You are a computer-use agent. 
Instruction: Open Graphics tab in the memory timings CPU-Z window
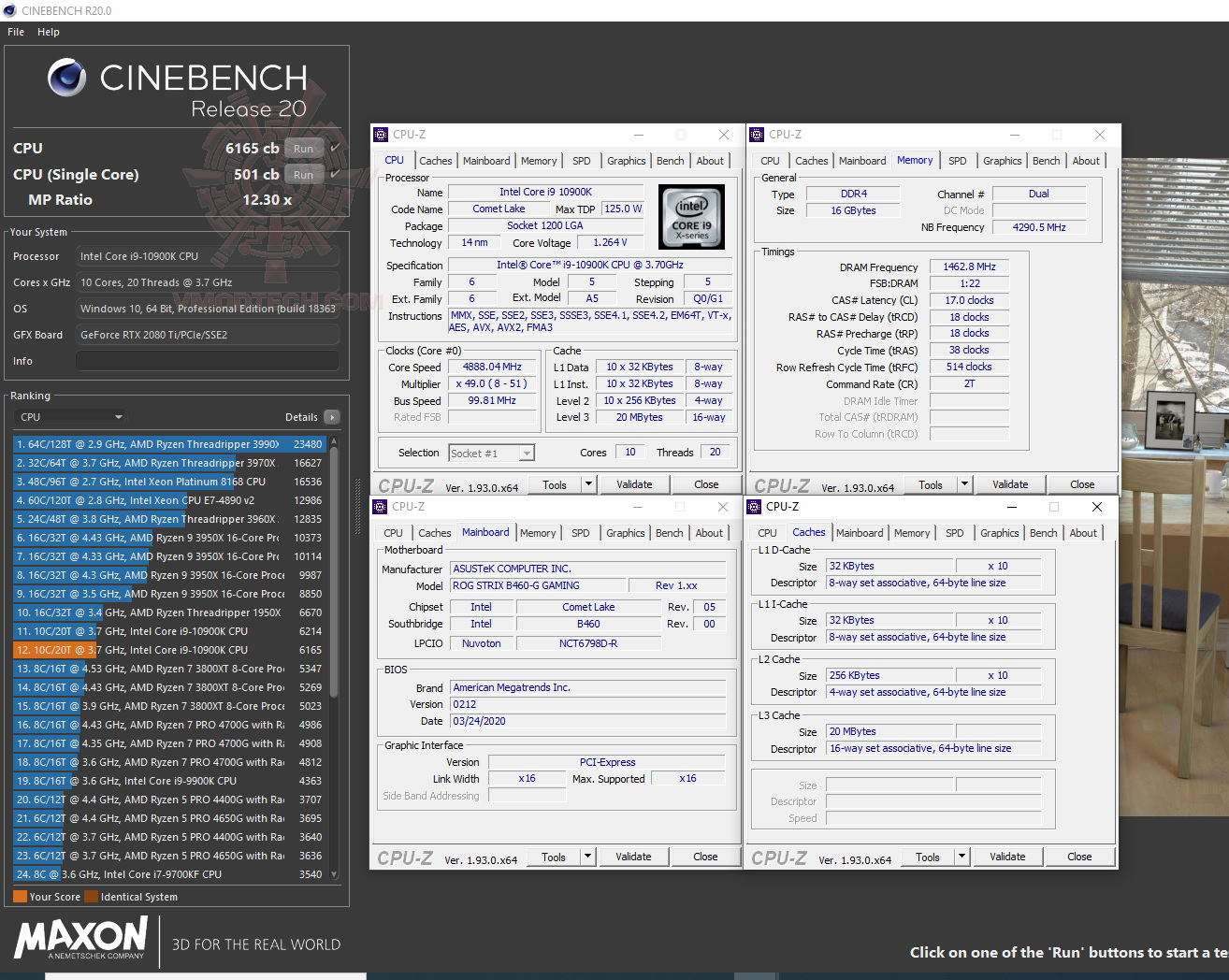click(1002, 161)
